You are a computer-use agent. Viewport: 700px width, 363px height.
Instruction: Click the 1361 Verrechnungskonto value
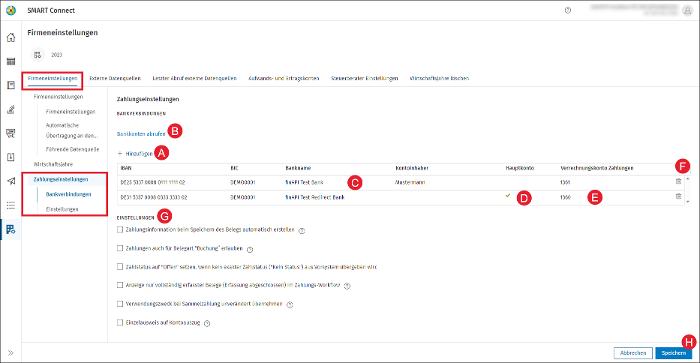click(x=565, y=182)
